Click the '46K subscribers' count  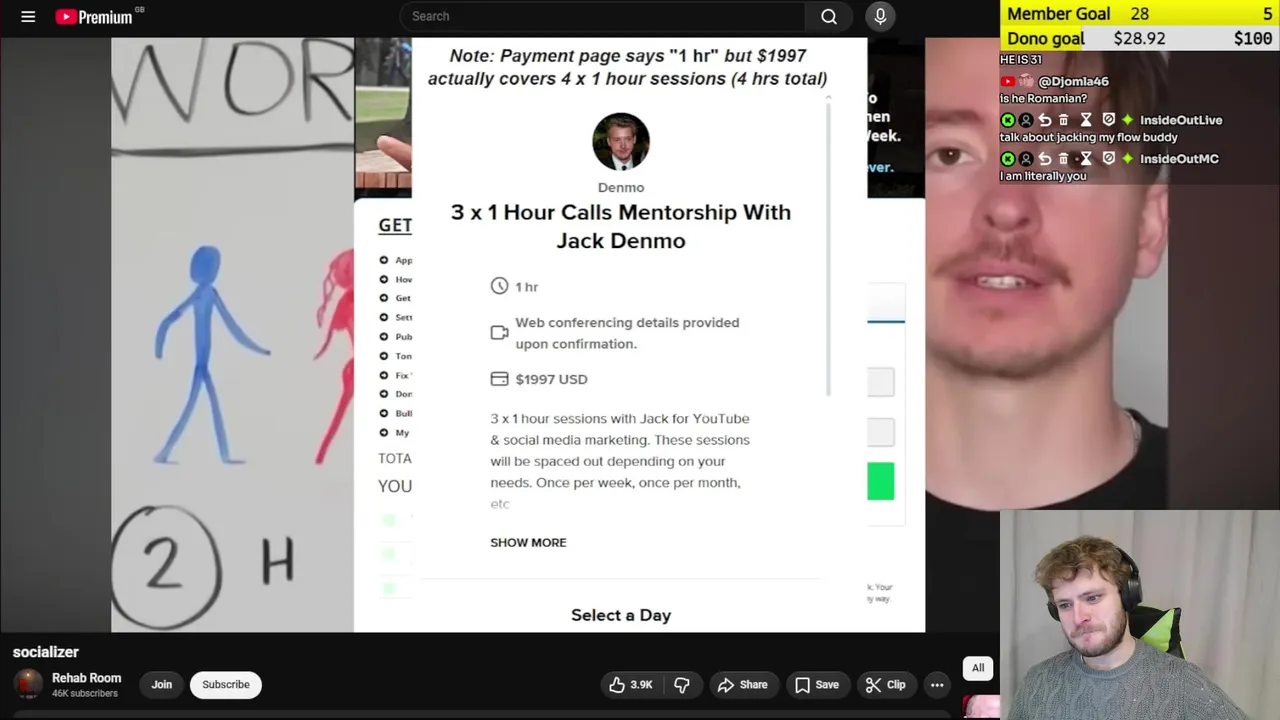coord(85,693)
